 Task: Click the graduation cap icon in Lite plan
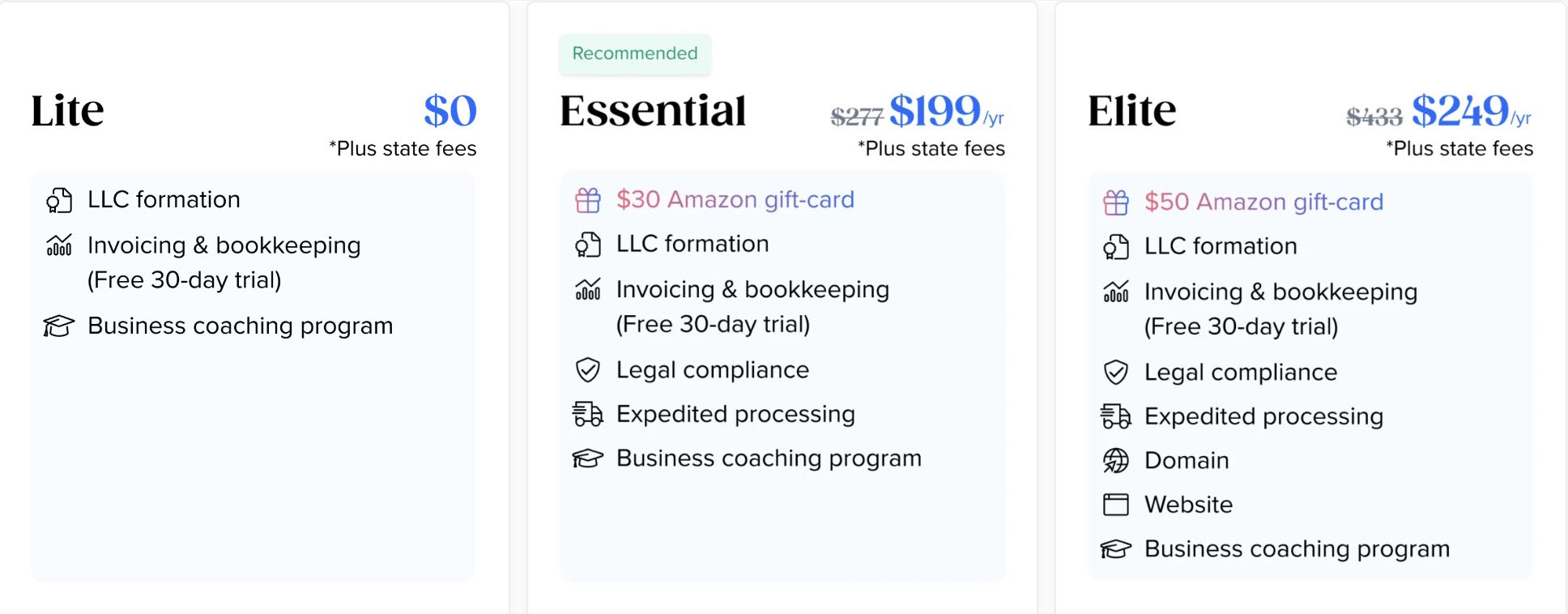(x=59, y=326)
